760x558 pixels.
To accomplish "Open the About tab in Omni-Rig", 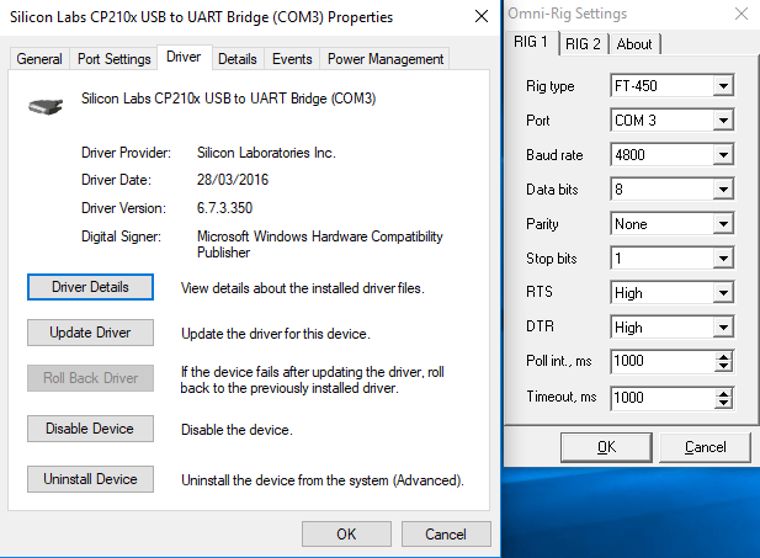I will [x=634, y=44].
